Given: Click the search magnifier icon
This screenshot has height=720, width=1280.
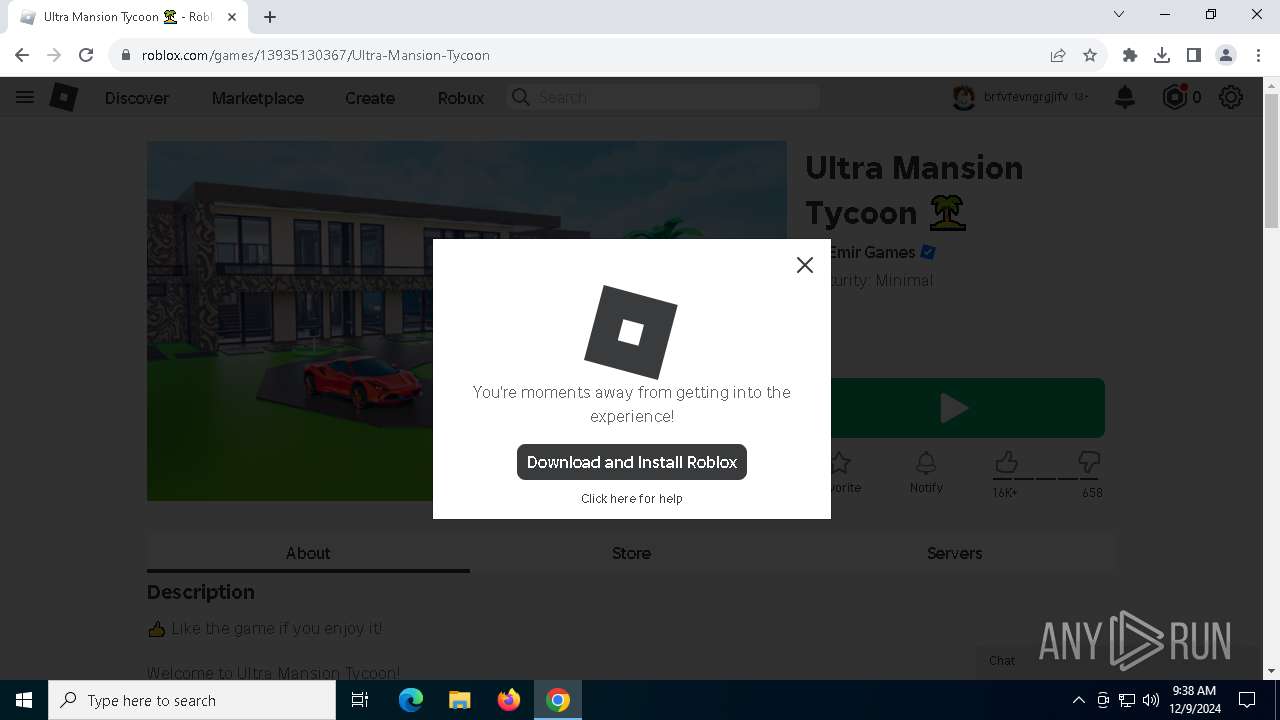Looking at the screenshot, I should click(x=520, y=97).
